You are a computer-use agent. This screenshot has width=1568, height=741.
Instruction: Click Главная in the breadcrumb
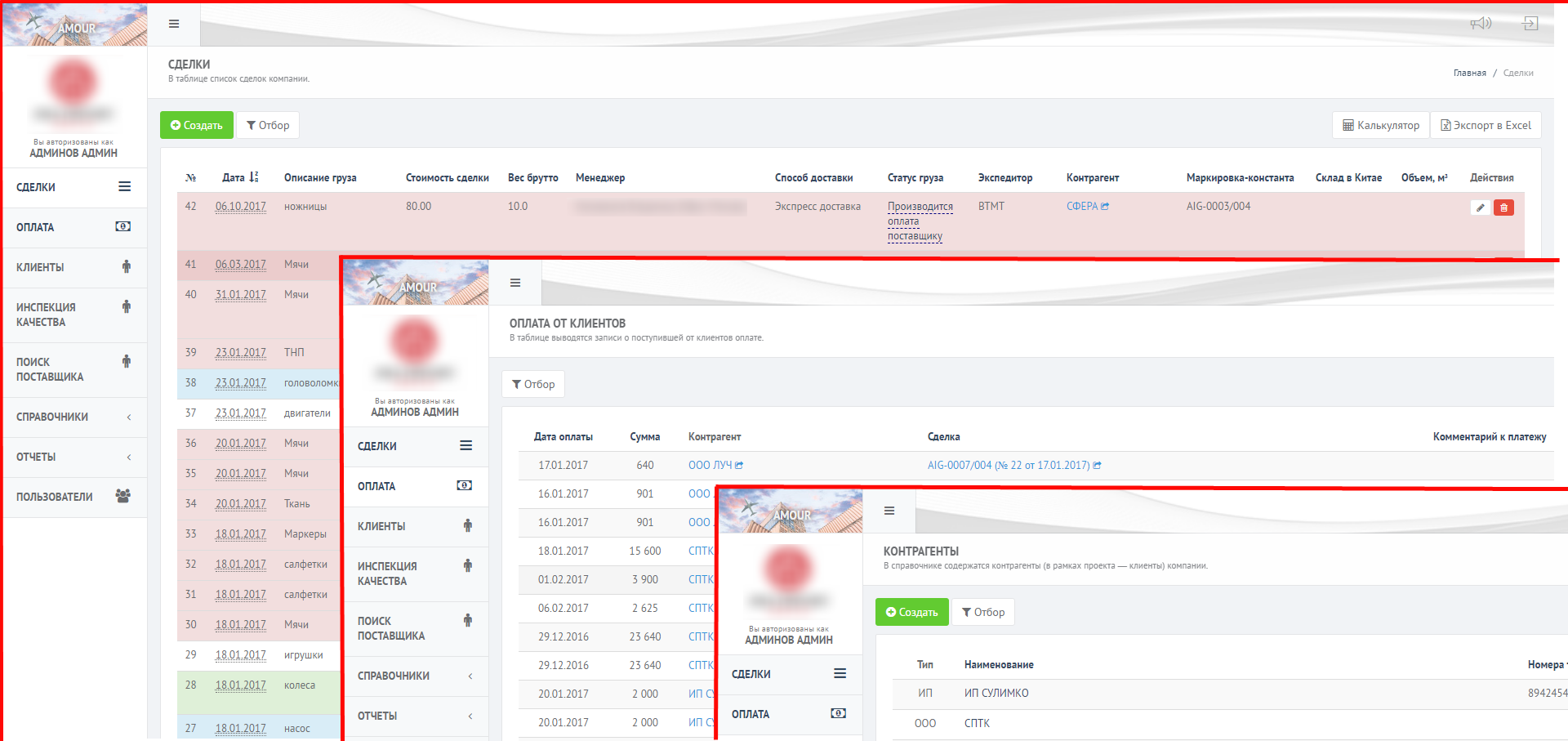1470,73
